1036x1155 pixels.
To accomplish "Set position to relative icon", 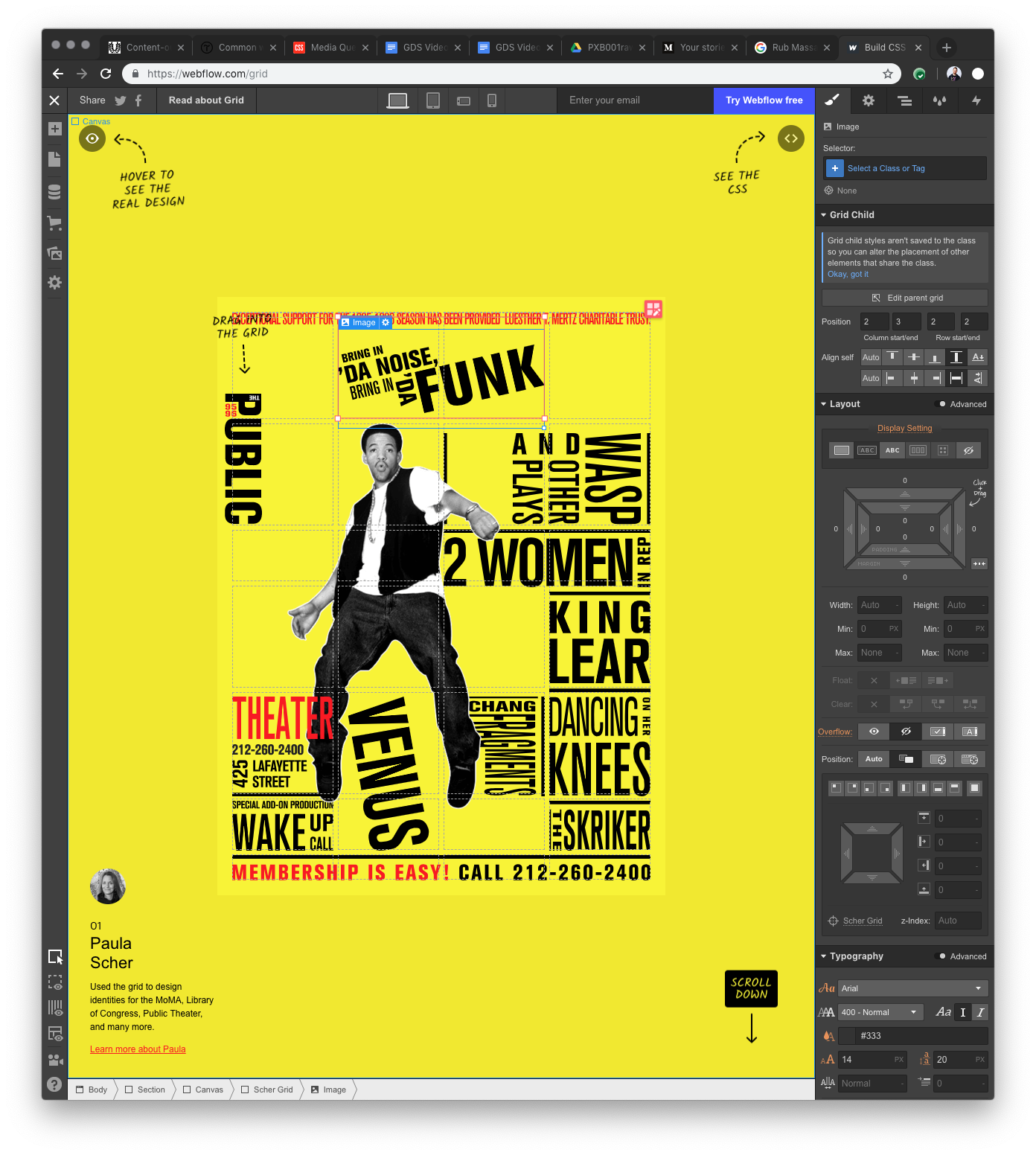I will (906, 759).
